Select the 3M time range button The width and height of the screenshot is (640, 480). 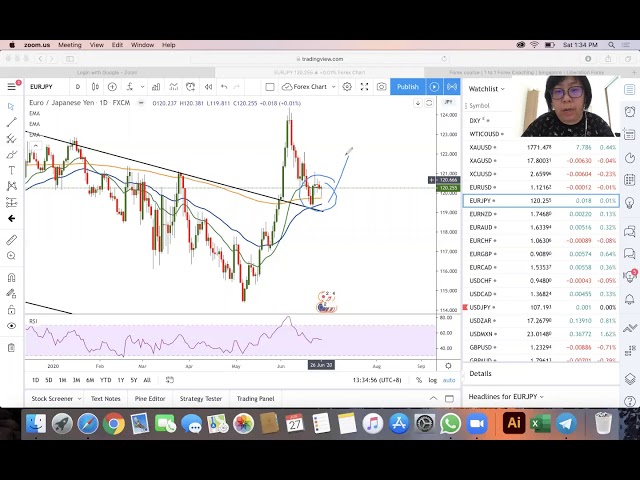pos(76,380)
